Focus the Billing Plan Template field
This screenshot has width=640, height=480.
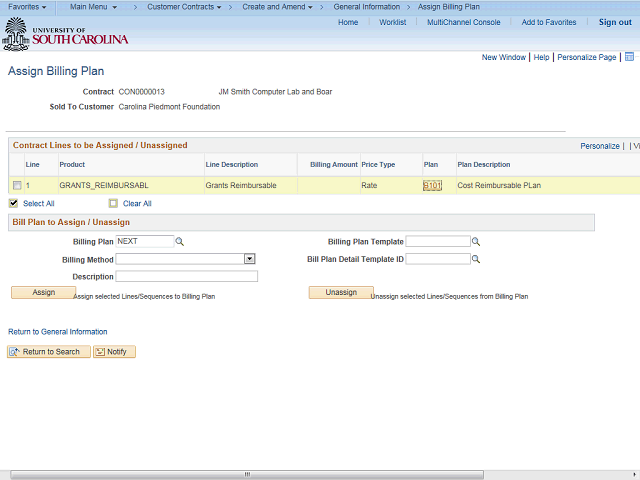(438, 241)
